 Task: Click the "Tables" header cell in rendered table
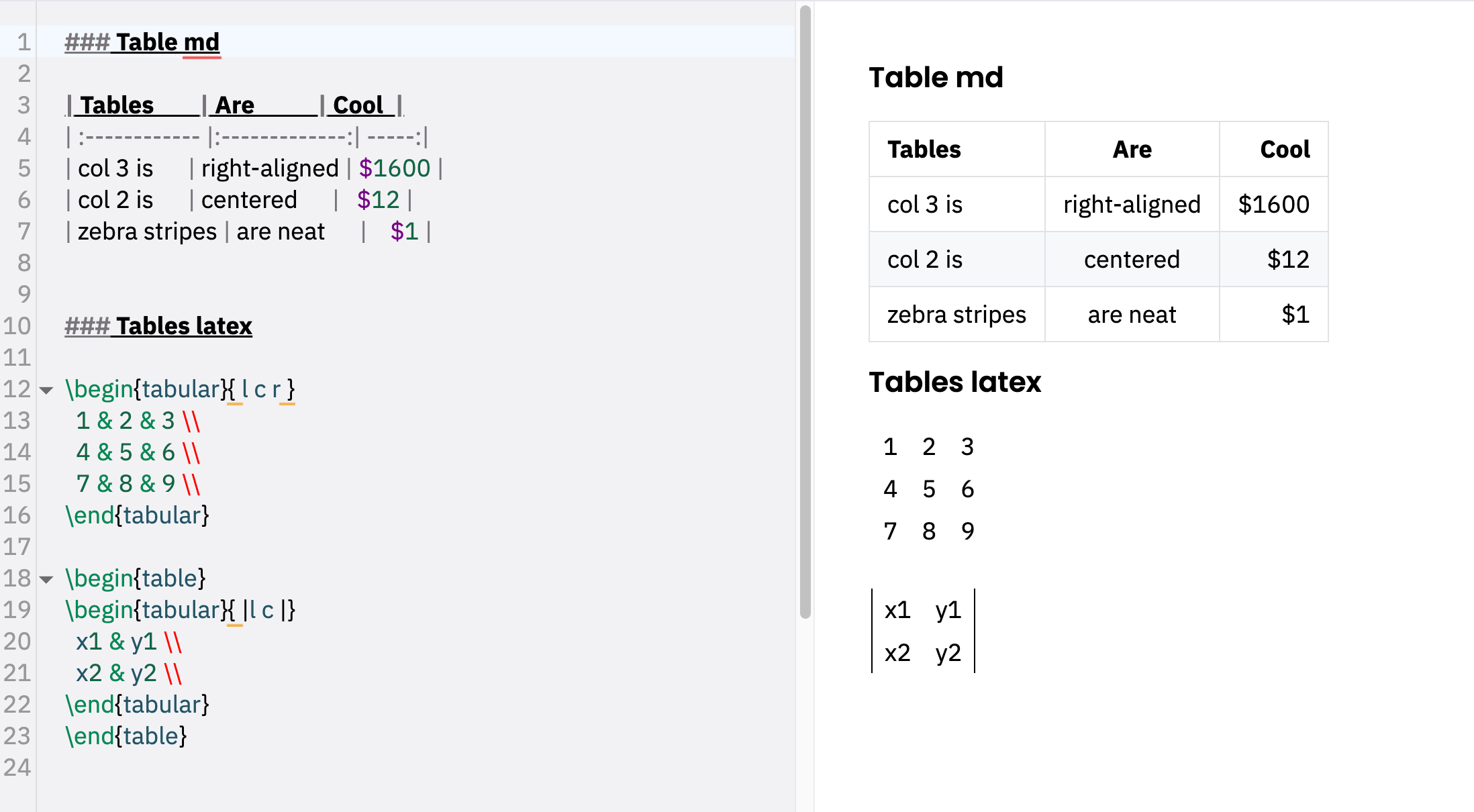point(924,149)
